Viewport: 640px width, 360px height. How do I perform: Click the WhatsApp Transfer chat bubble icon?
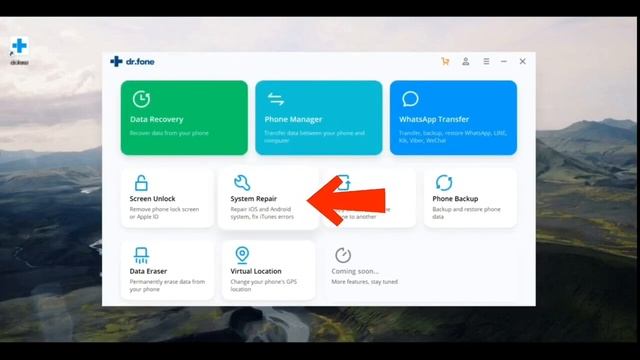(410, 99)
